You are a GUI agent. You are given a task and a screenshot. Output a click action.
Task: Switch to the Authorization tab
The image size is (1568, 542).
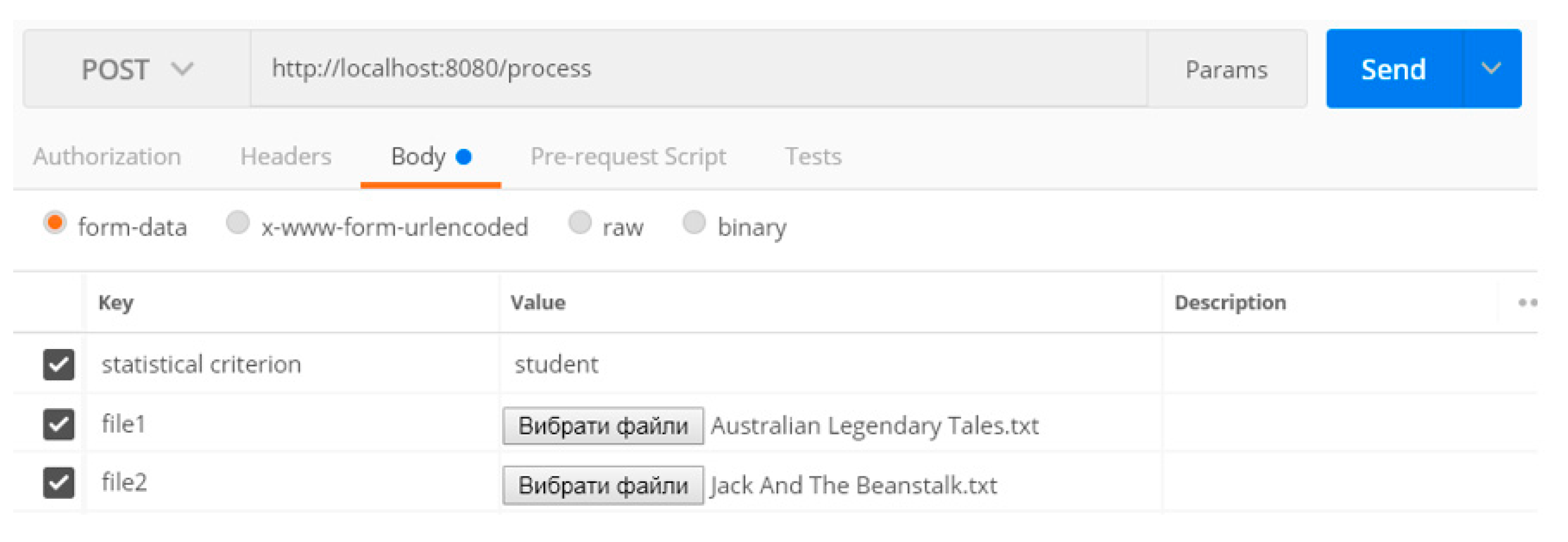click(x=107, y=157)
